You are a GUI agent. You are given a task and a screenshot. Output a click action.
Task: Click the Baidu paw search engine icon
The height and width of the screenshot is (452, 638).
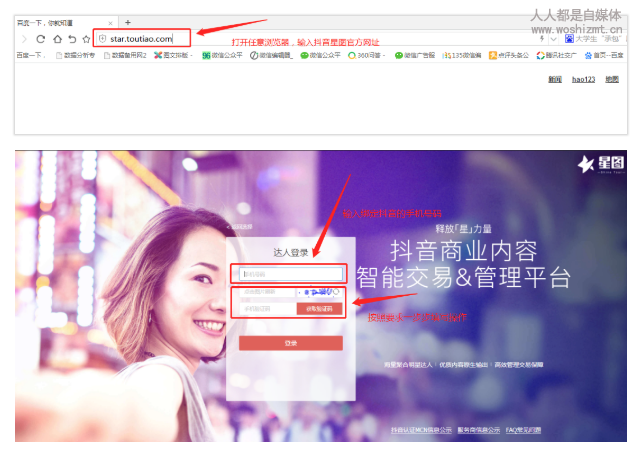(x=569, y=39)
